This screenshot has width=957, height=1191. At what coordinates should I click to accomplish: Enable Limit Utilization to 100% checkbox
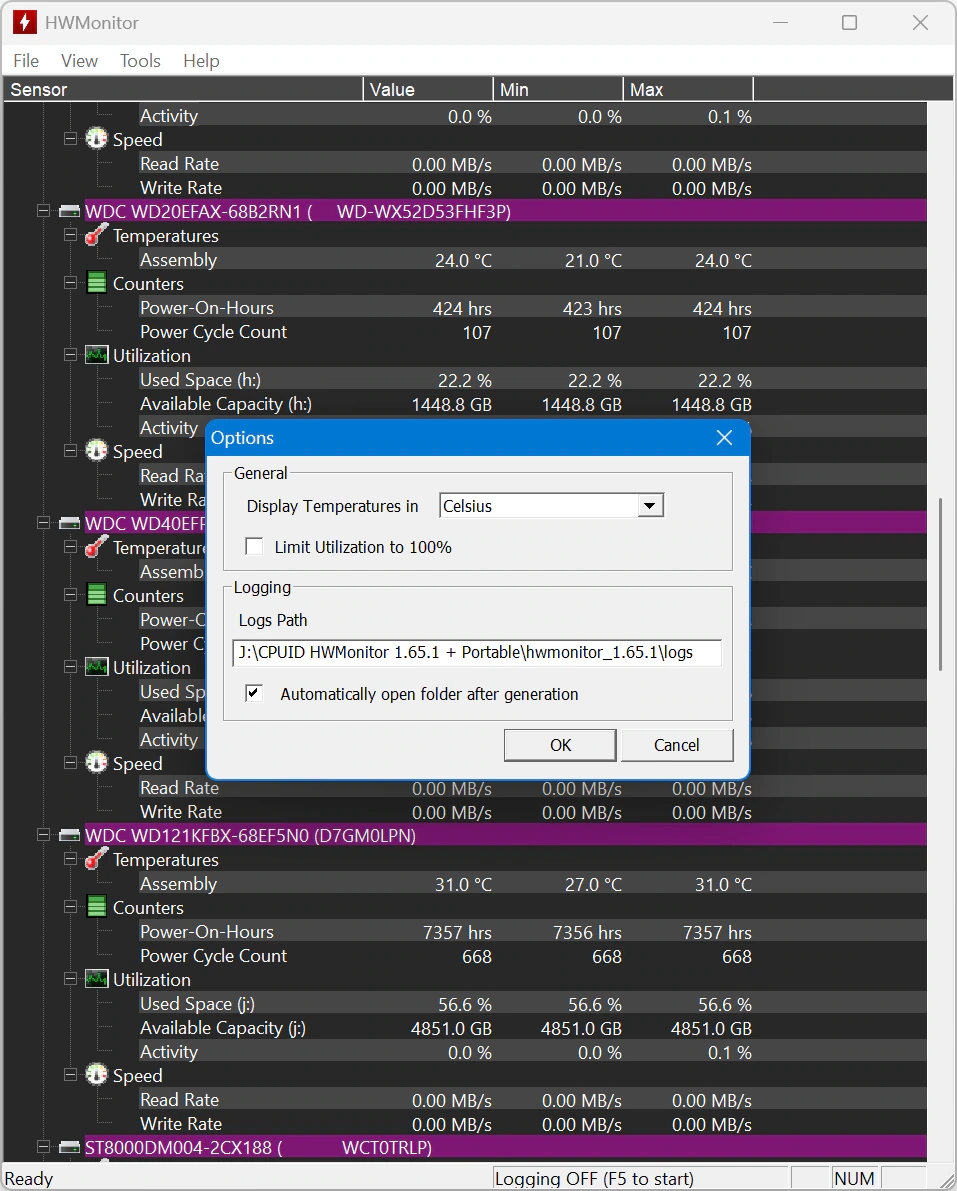(x=254, y=547)
